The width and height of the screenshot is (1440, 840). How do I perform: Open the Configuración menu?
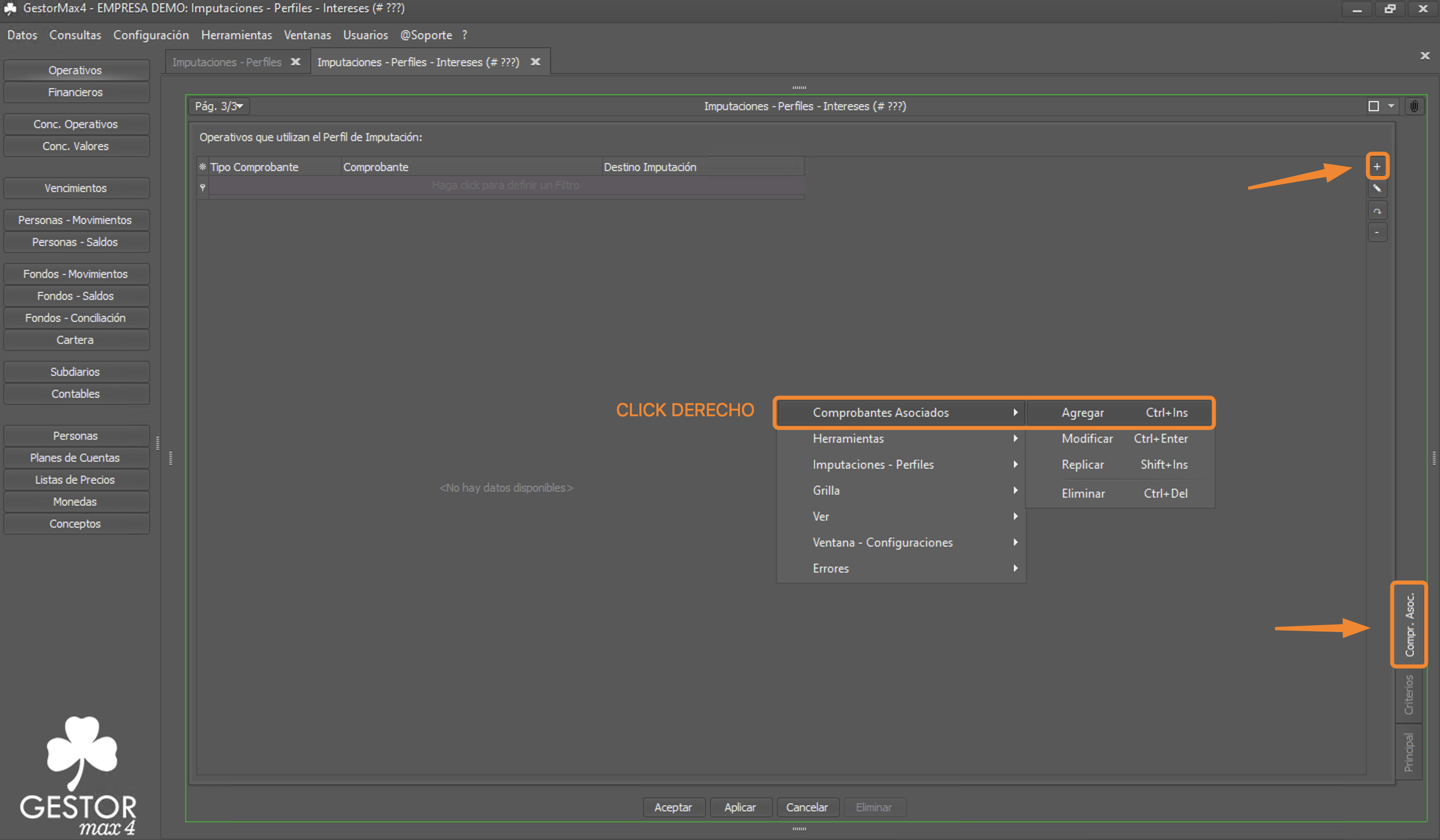151,35
